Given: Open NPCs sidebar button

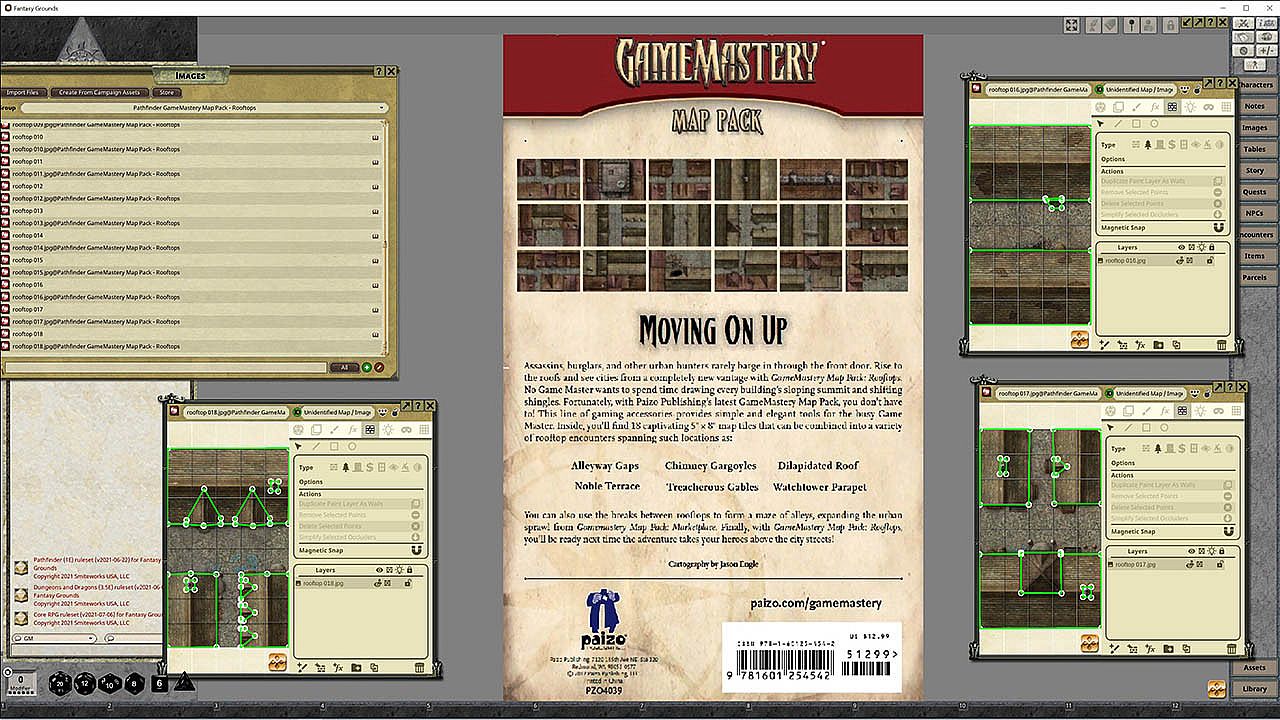Looking at the screenshot, I should [x=1255, y=213].
